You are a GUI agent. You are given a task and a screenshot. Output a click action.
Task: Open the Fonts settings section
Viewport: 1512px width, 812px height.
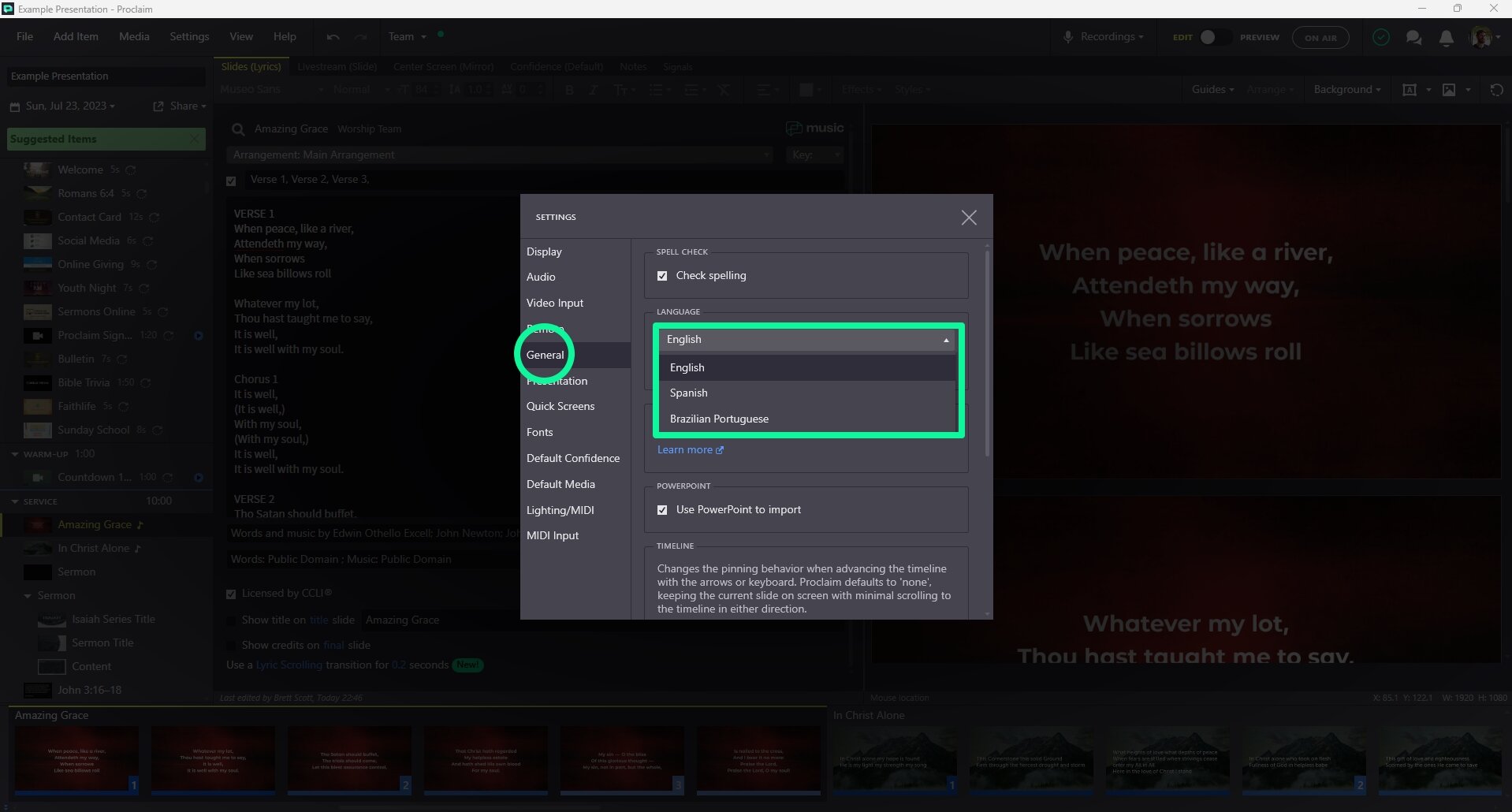[539, 432]
